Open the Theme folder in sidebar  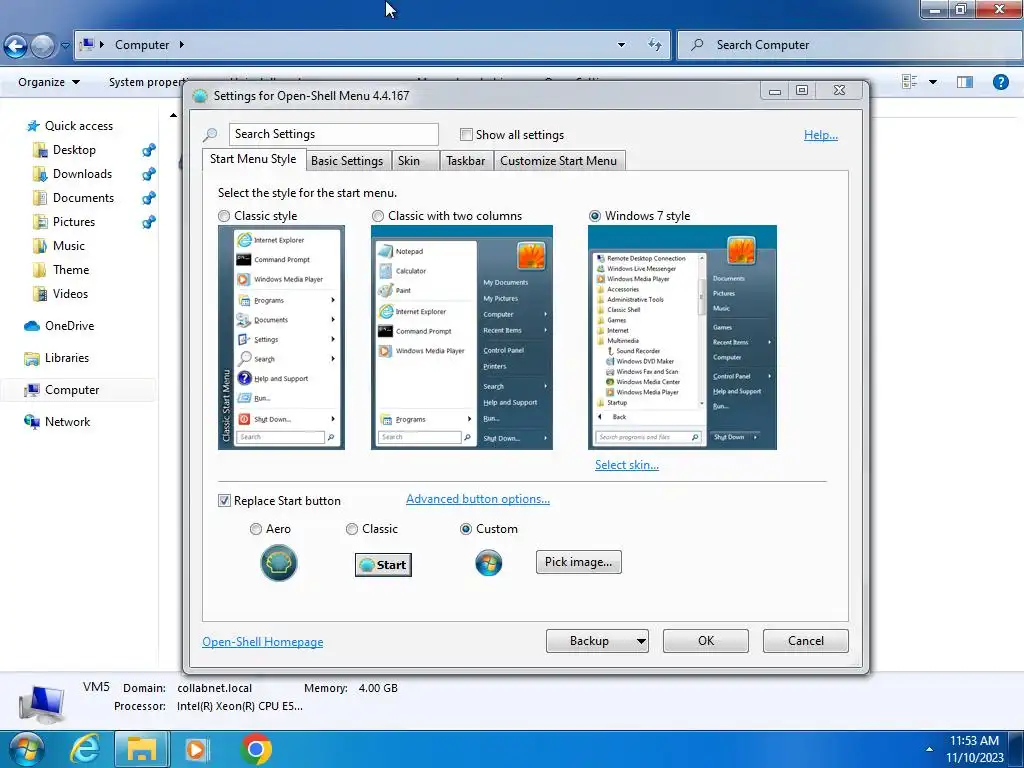[61, 270]
